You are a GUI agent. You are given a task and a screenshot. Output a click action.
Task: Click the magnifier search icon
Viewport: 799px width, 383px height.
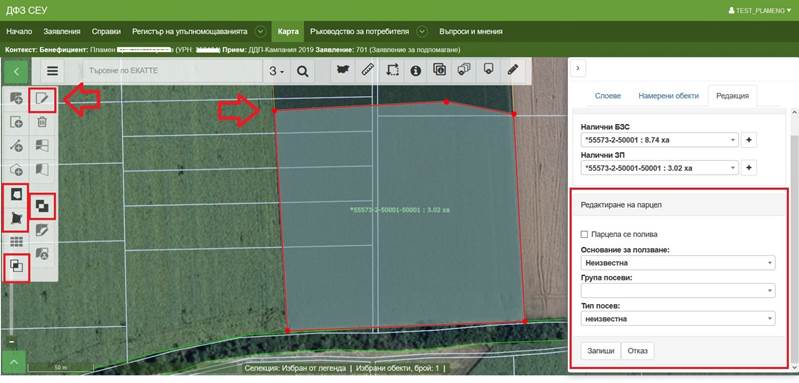(x=303, y=71)
